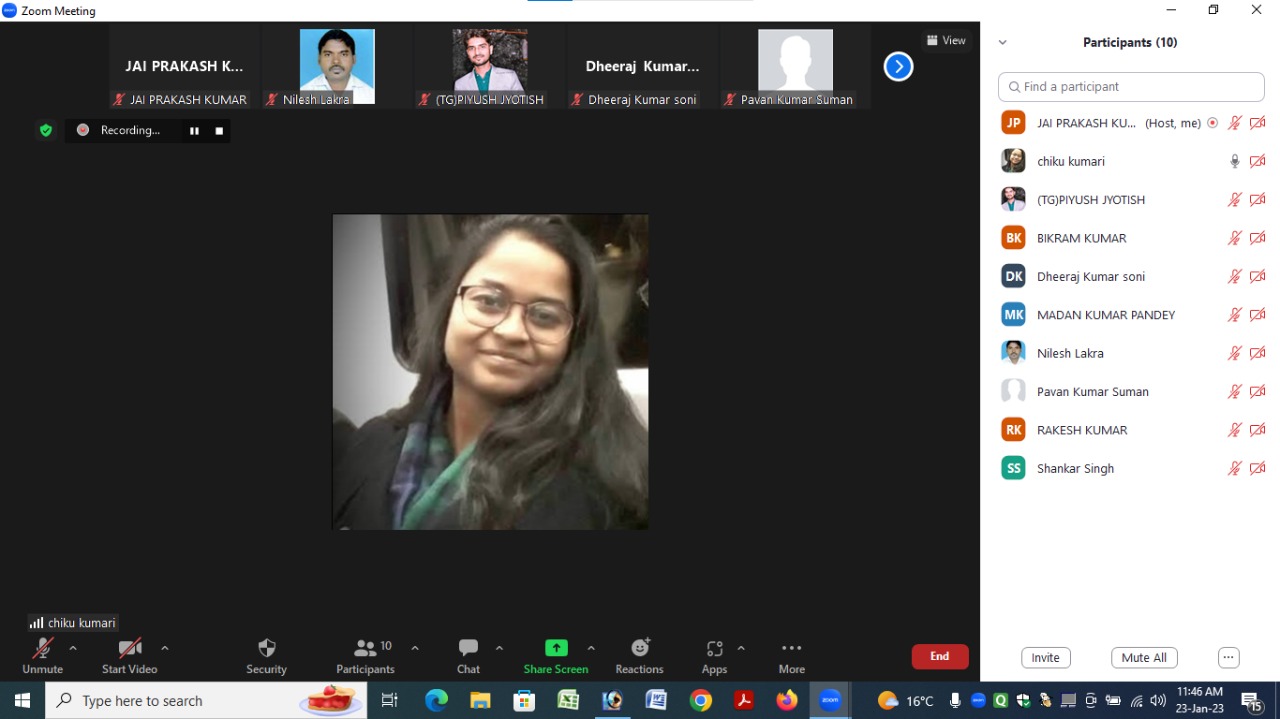Stop the recording
This screenshot has width=1280, height=719.
tap(219, 131)
